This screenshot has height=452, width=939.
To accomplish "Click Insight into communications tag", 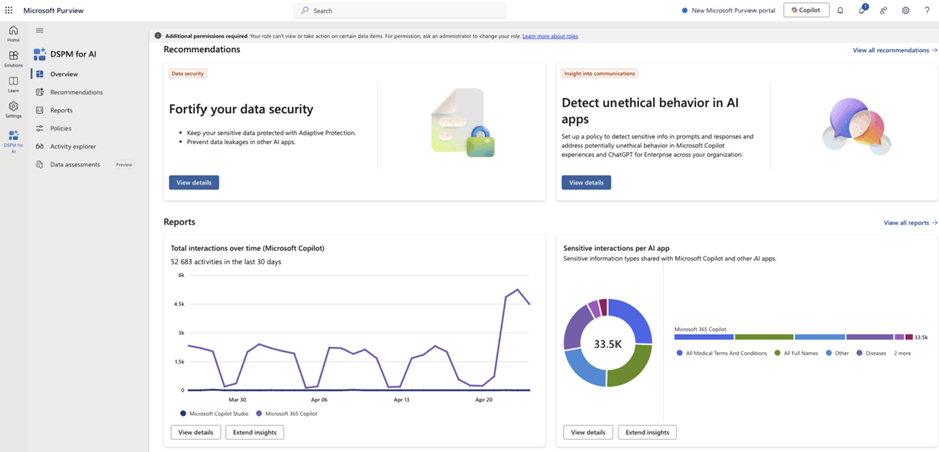I will tap(599, 74).
